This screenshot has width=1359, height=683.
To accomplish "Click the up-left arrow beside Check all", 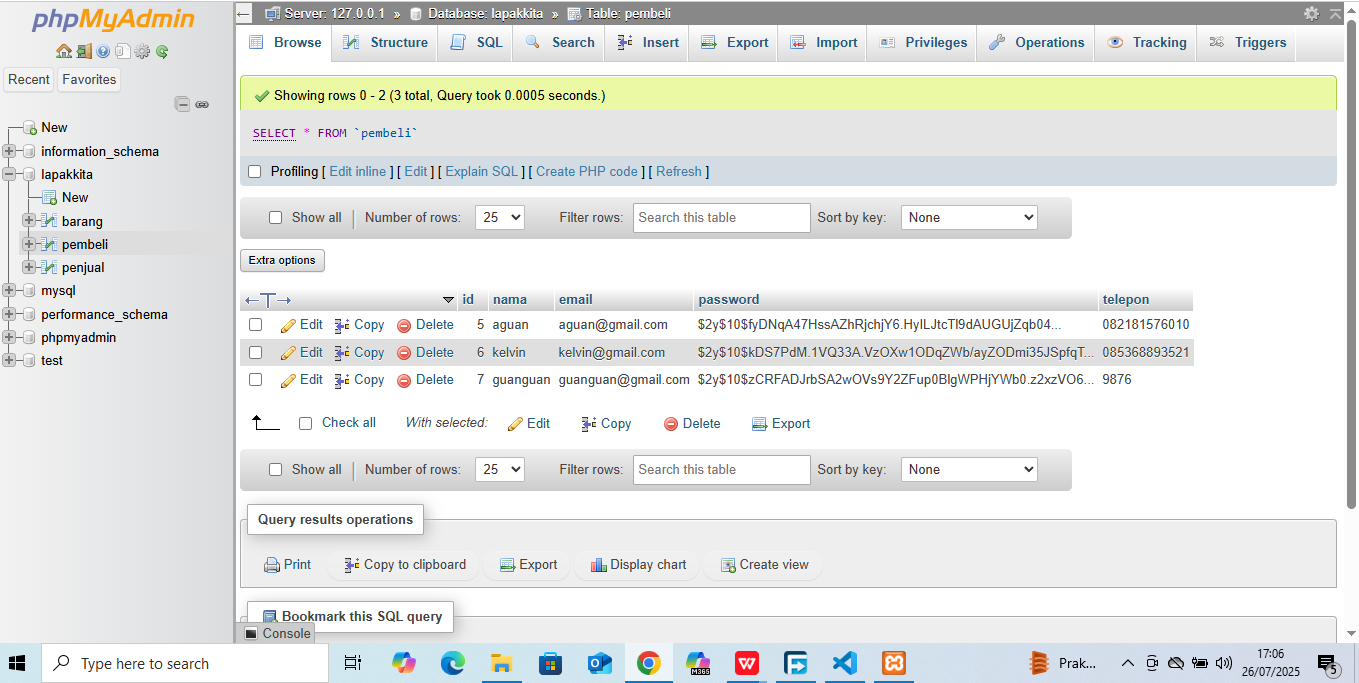I will pos(265,423).
